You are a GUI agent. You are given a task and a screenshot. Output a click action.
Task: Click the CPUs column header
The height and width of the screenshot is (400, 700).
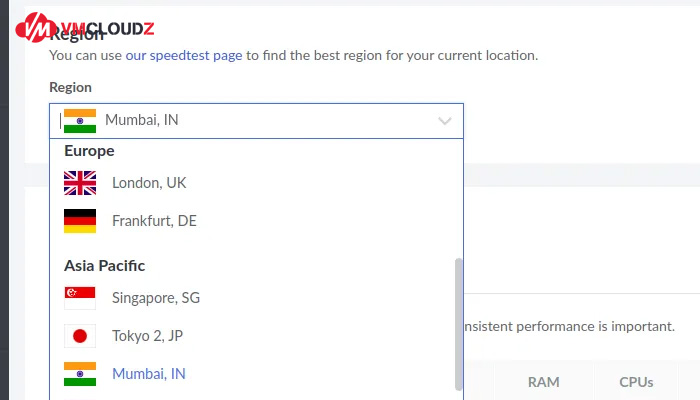(x=636, y=382)
